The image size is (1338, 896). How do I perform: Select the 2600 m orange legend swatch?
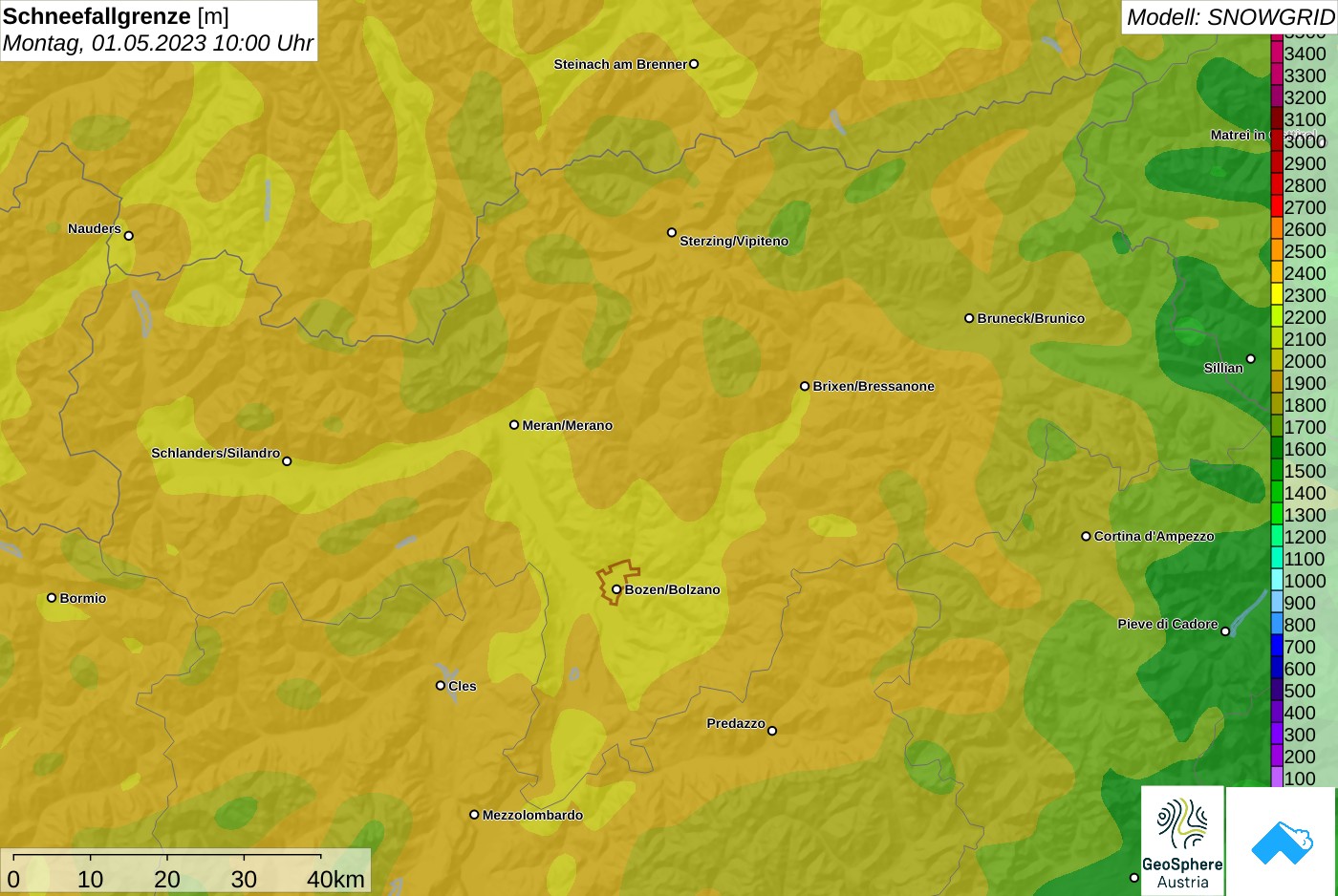tap(1277, 229)
